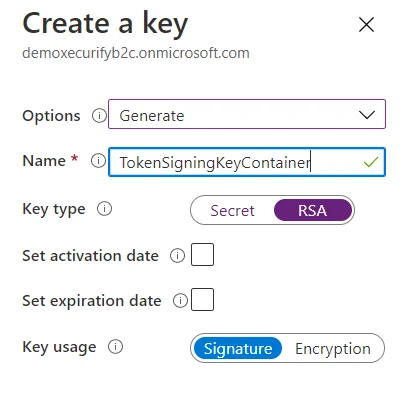
Task: Click the green validation checkmark icon
Action: click(370, 162)
